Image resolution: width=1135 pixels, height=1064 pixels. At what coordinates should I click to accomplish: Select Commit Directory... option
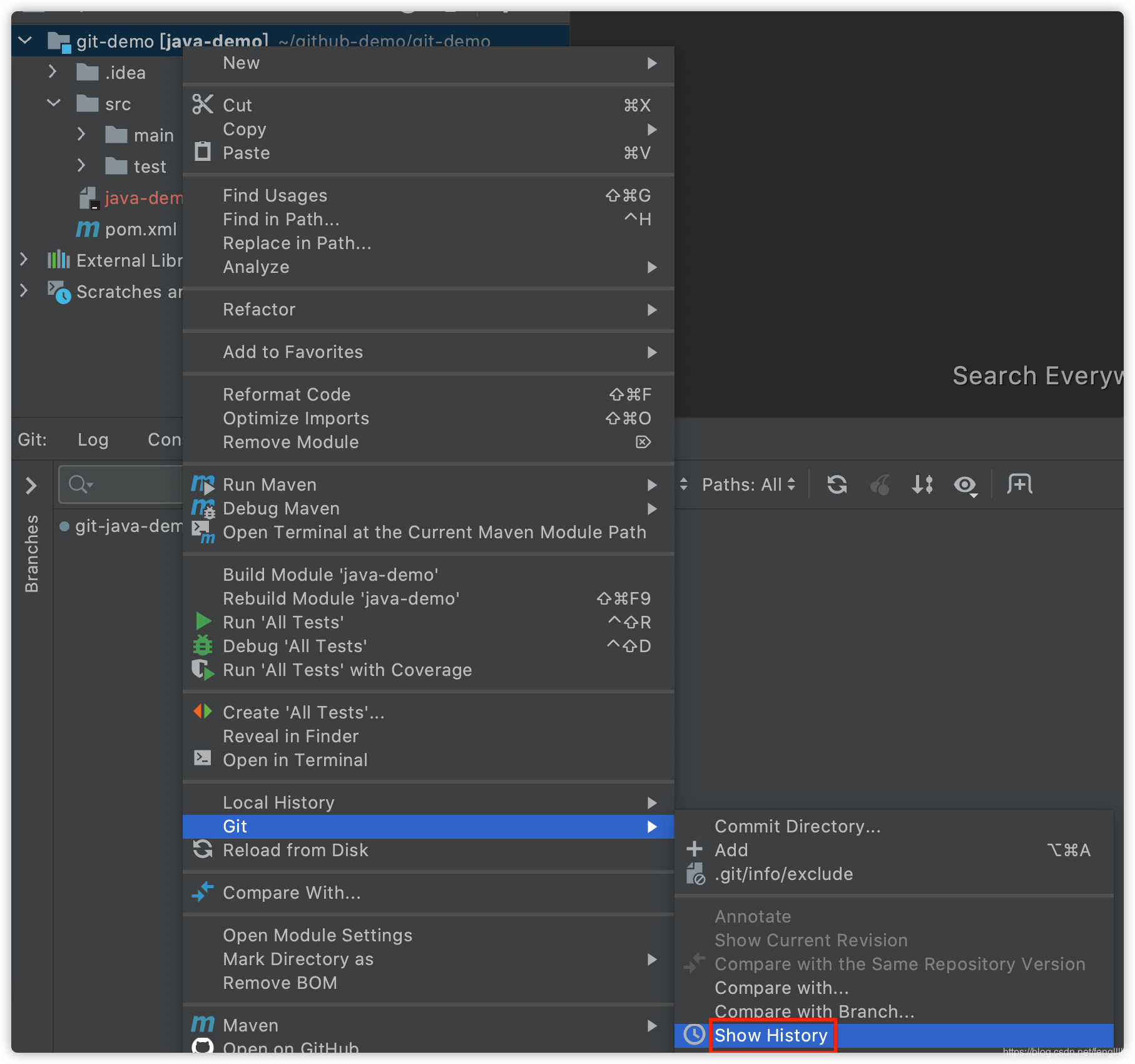tap(894, 826)
